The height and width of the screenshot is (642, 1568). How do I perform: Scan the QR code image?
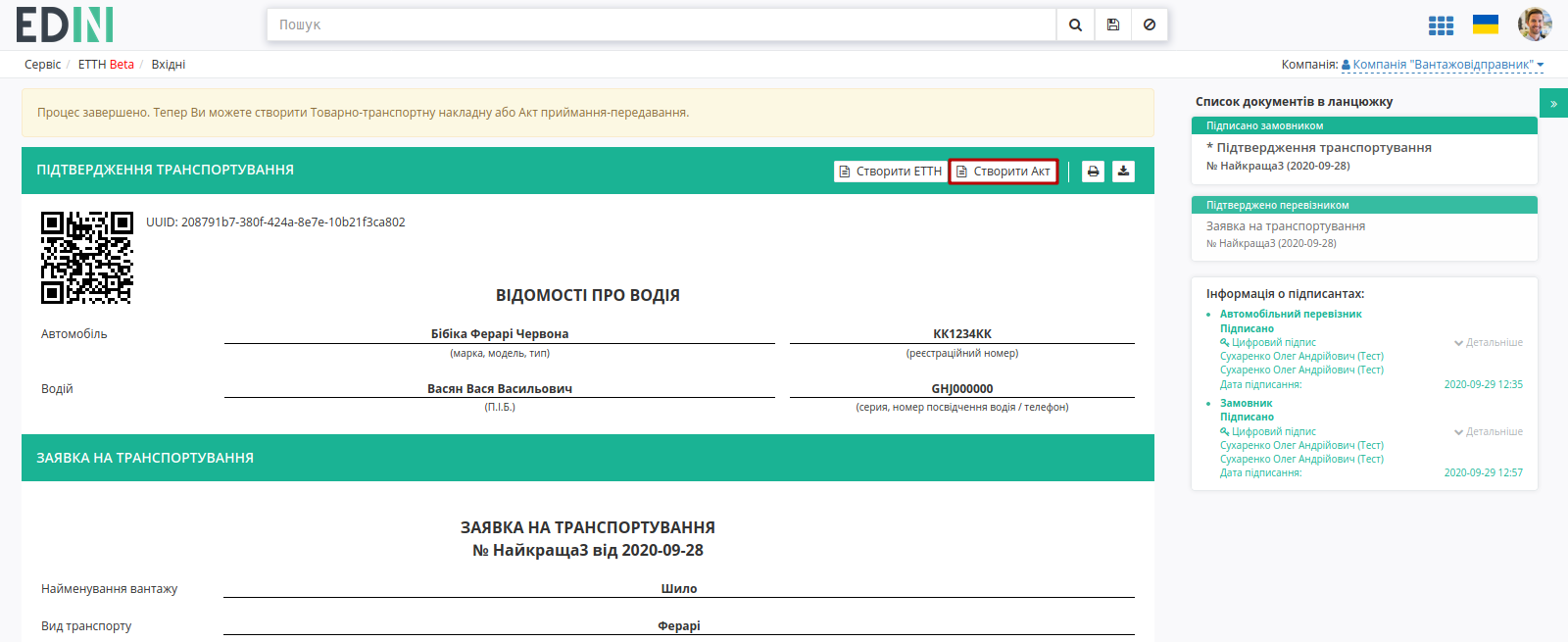87,258
